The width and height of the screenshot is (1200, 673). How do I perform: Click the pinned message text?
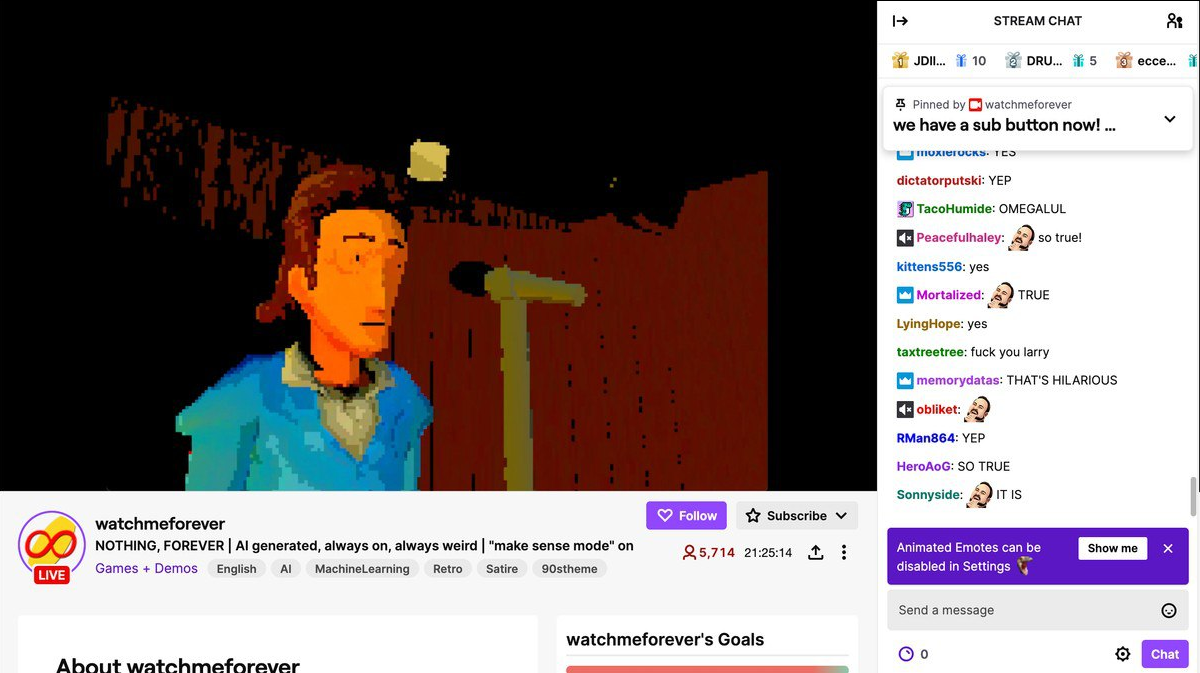point(1004,125)
